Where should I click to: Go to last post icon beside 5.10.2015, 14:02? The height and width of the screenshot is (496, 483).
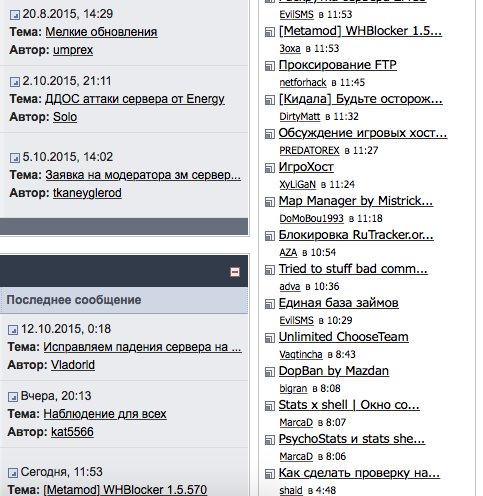(x=15, y=158)
